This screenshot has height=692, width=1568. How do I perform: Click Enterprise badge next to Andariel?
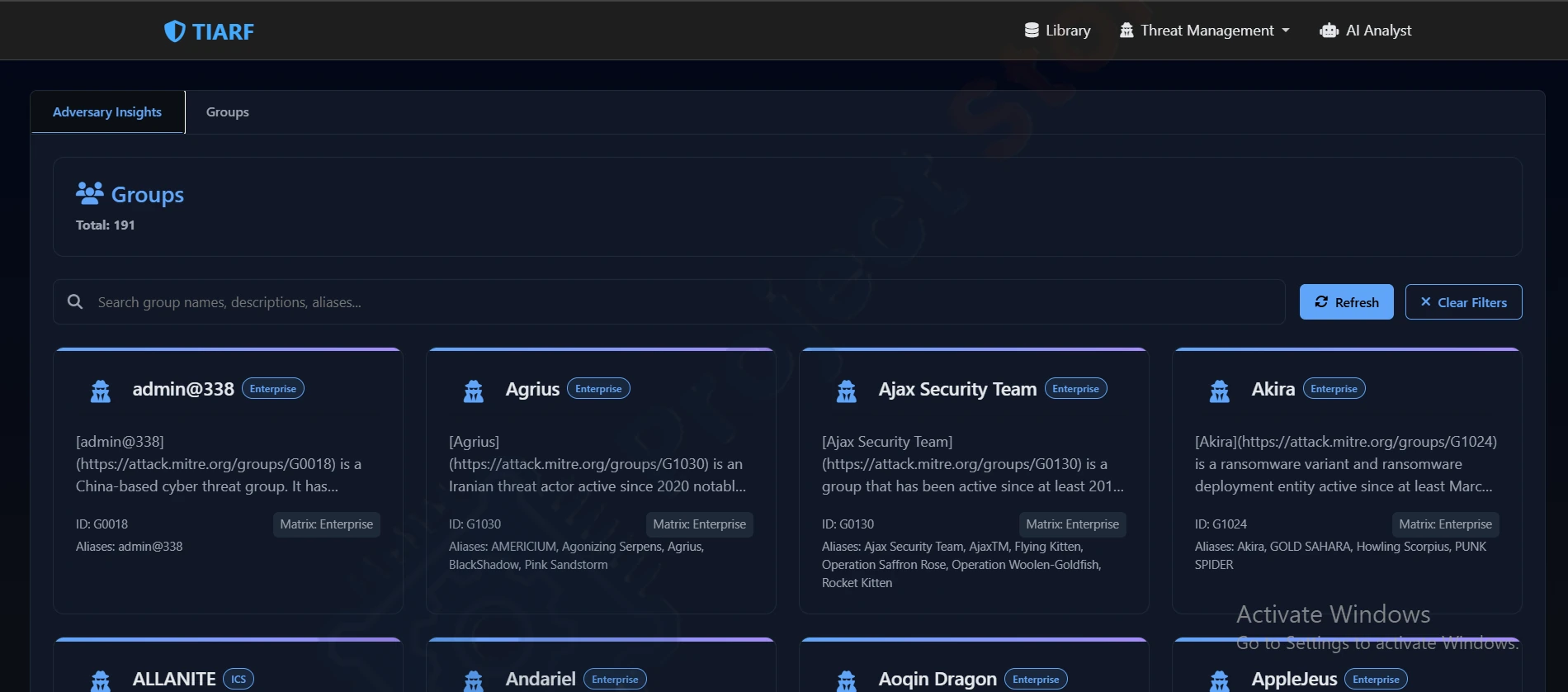(615, 679)
